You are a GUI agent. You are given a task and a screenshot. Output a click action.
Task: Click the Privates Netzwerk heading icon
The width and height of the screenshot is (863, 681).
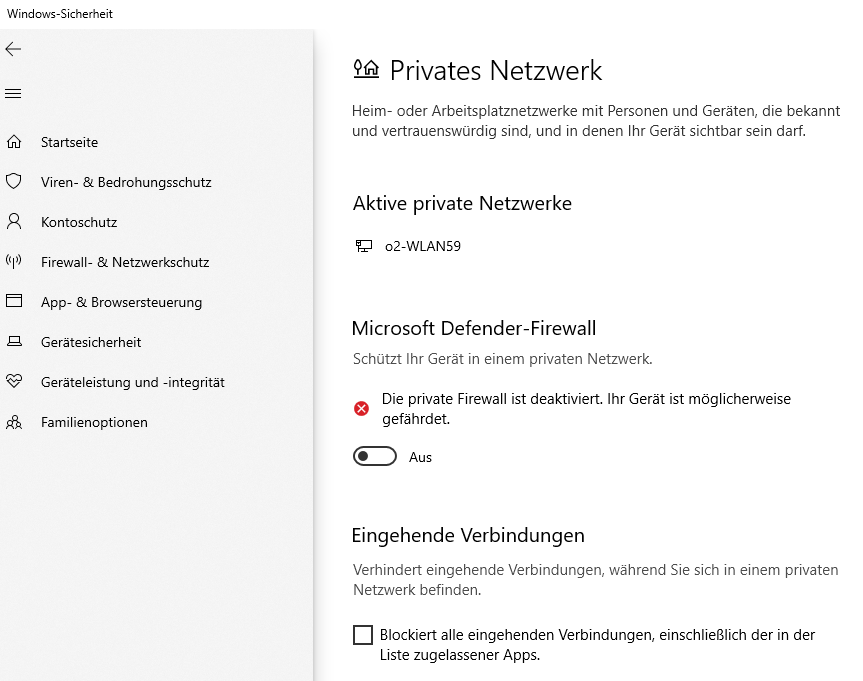coord(367,69)
